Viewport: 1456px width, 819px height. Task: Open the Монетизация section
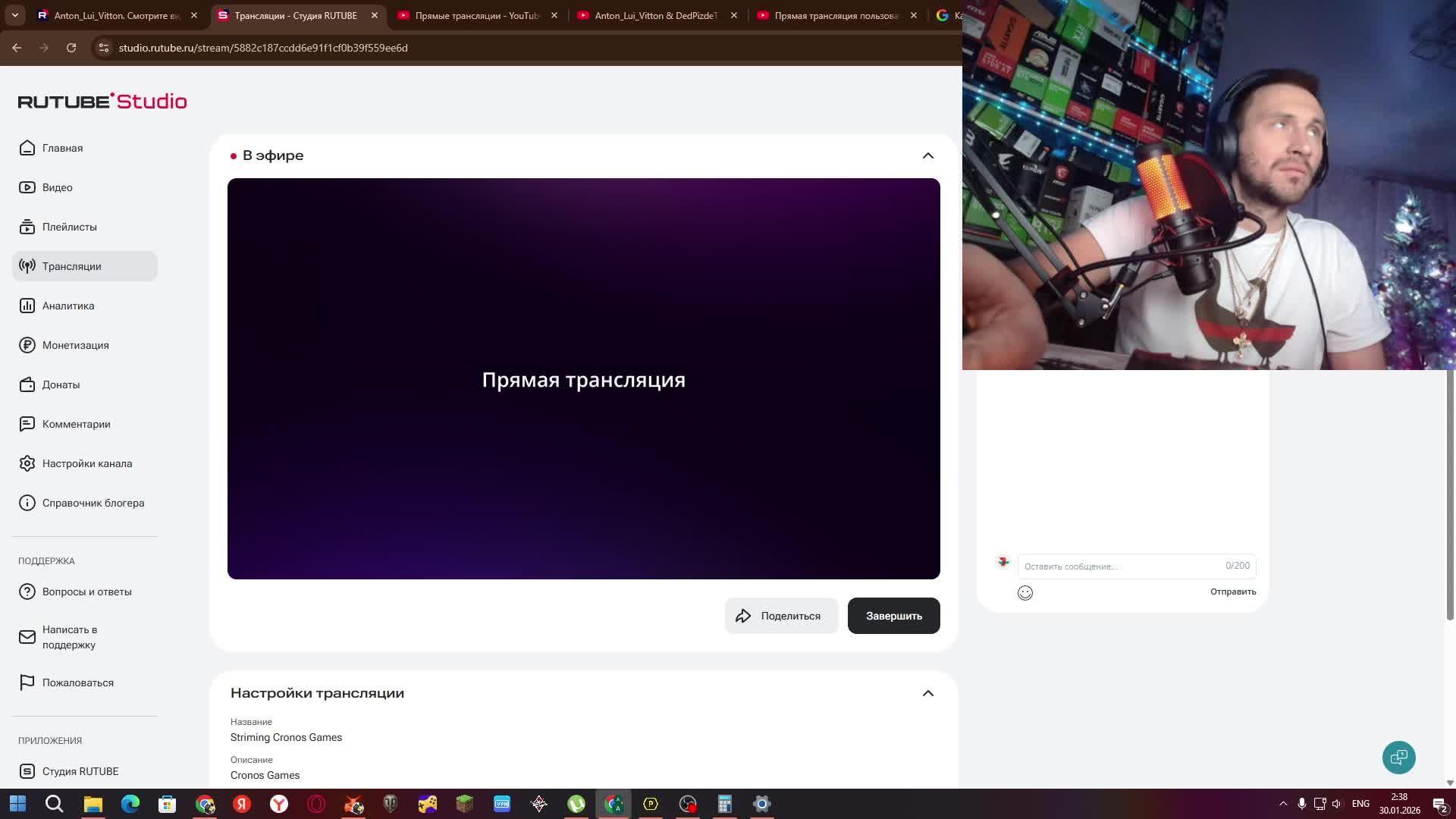(x=75, y=345)
